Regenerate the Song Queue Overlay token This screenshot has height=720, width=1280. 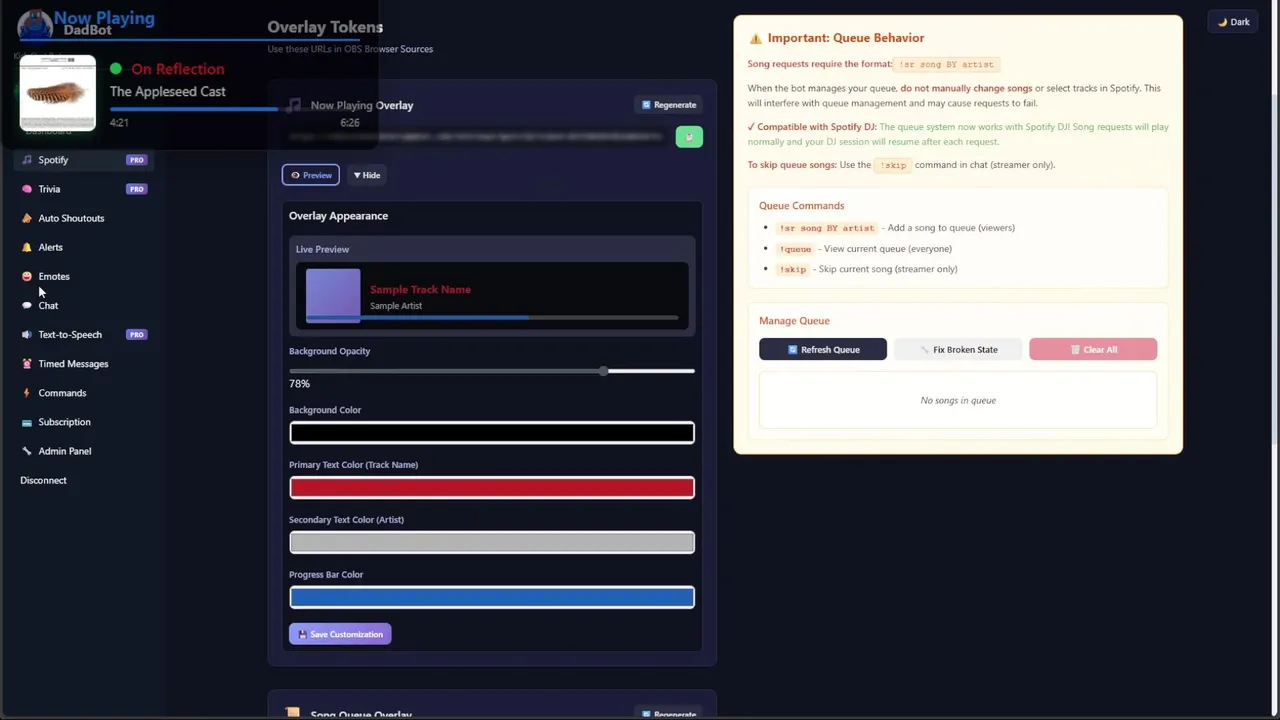[669, 714]
